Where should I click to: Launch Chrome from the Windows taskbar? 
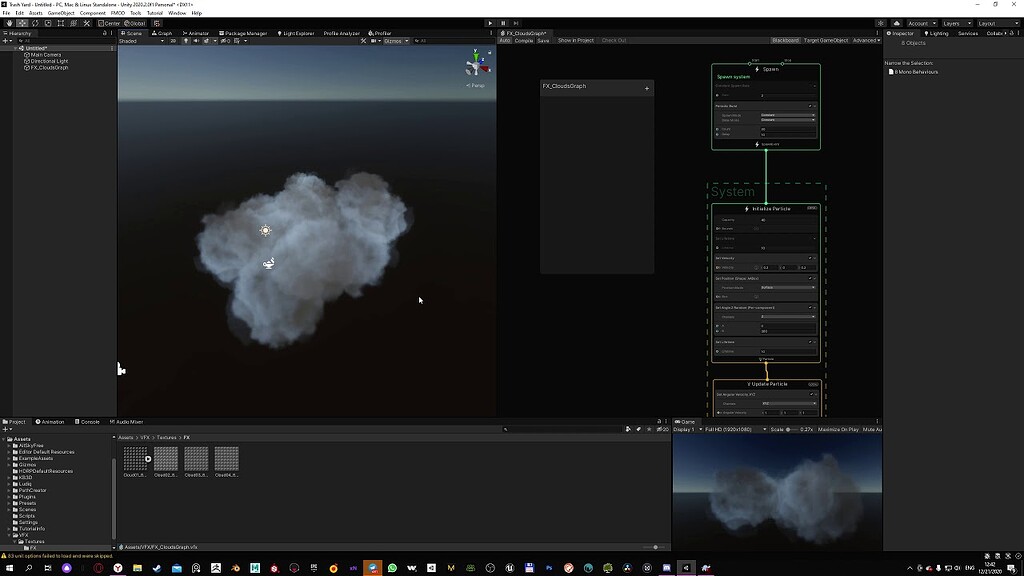coord(333,568)
